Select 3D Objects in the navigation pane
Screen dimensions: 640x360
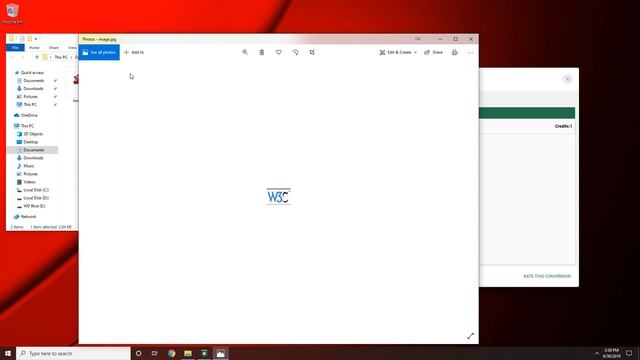(x=33, y=134)
